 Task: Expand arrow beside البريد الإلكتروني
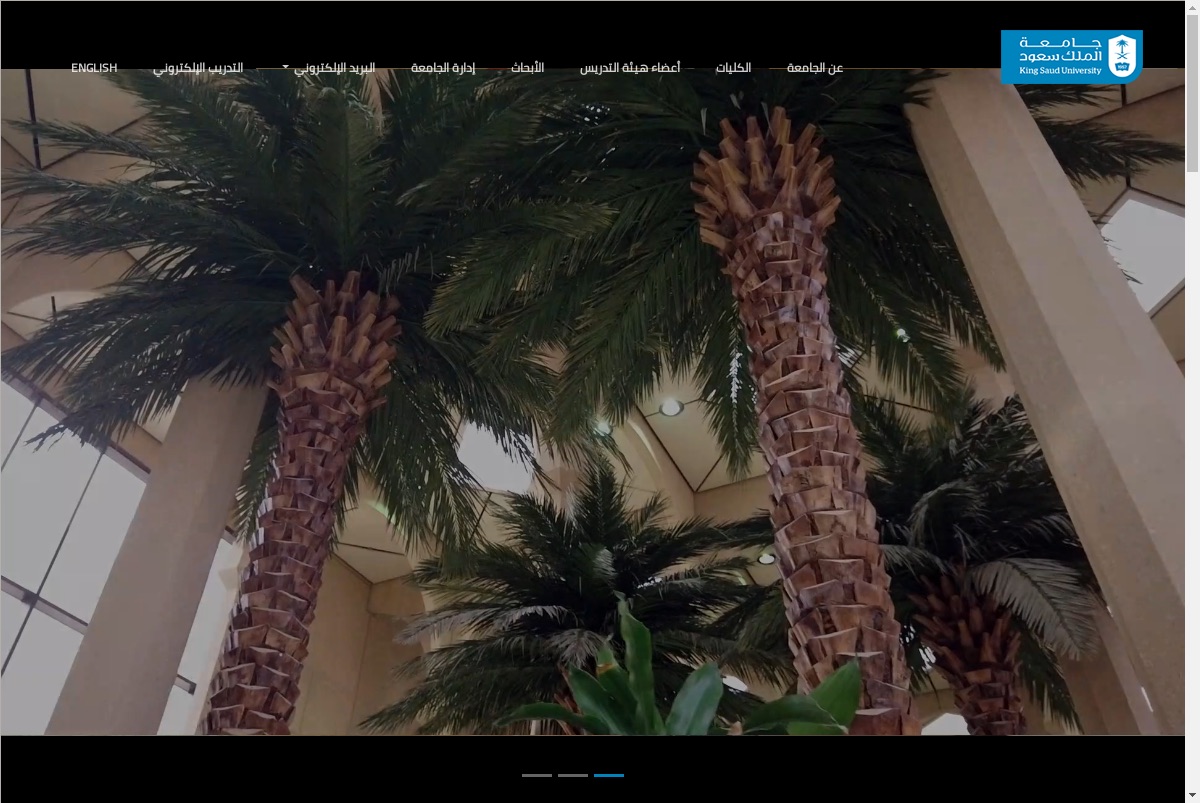(x=286, y=68)
